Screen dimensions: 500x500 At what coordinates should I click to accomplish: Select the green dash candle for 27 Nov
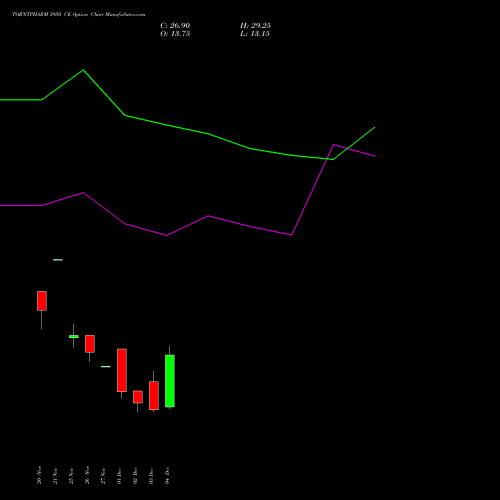click(106, 366)
